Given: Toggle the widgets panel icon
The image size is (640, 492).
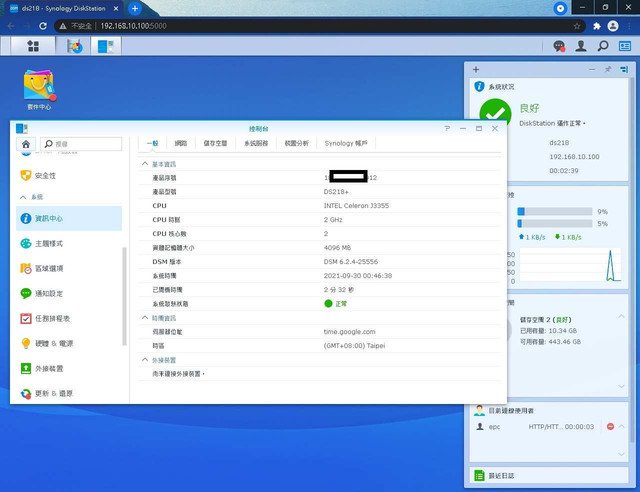Looking at the screenshot, I should (x=625, y=46).
